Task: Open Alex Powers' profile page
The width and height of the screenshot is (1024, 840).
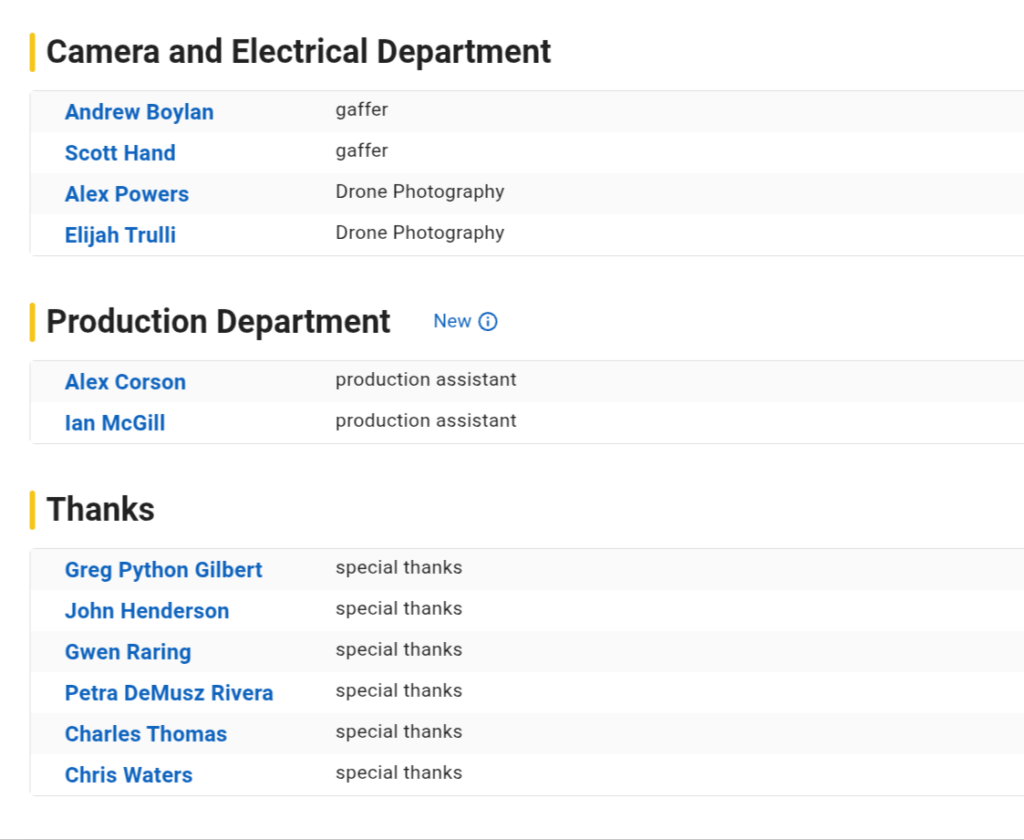Action: pos(127,194)
